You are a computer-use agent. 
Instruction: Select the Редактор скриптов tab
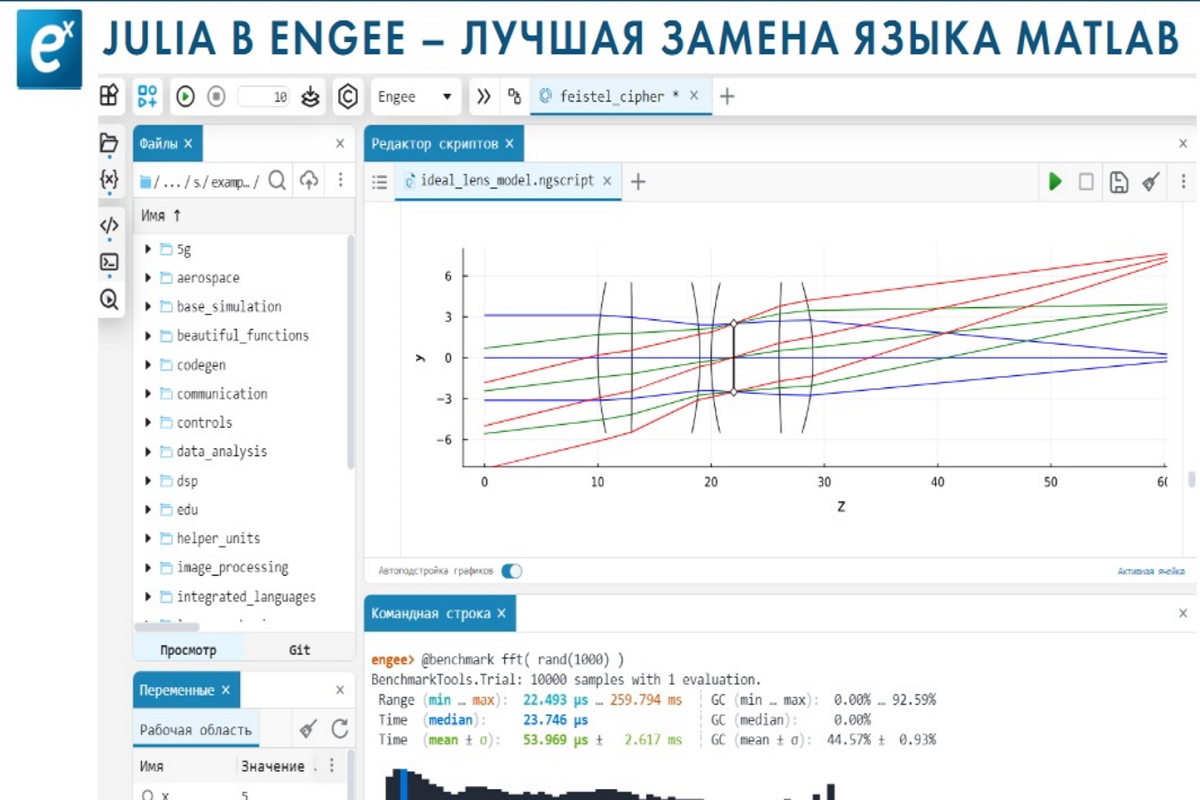[443, 144]
